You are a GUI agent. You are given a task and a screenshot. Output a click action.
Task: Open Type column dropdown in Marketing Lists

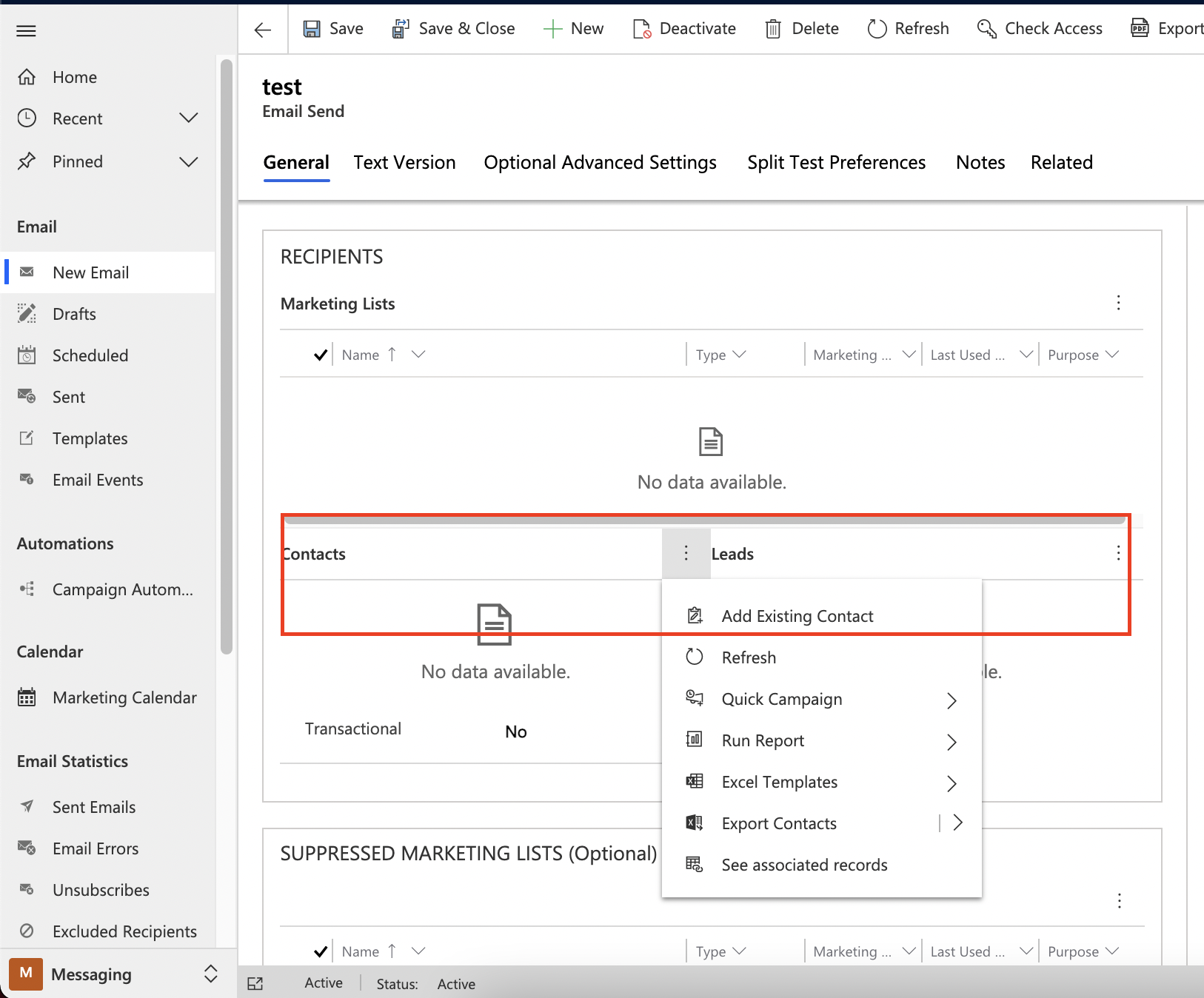pyautogui.click(x=739, y=355)
